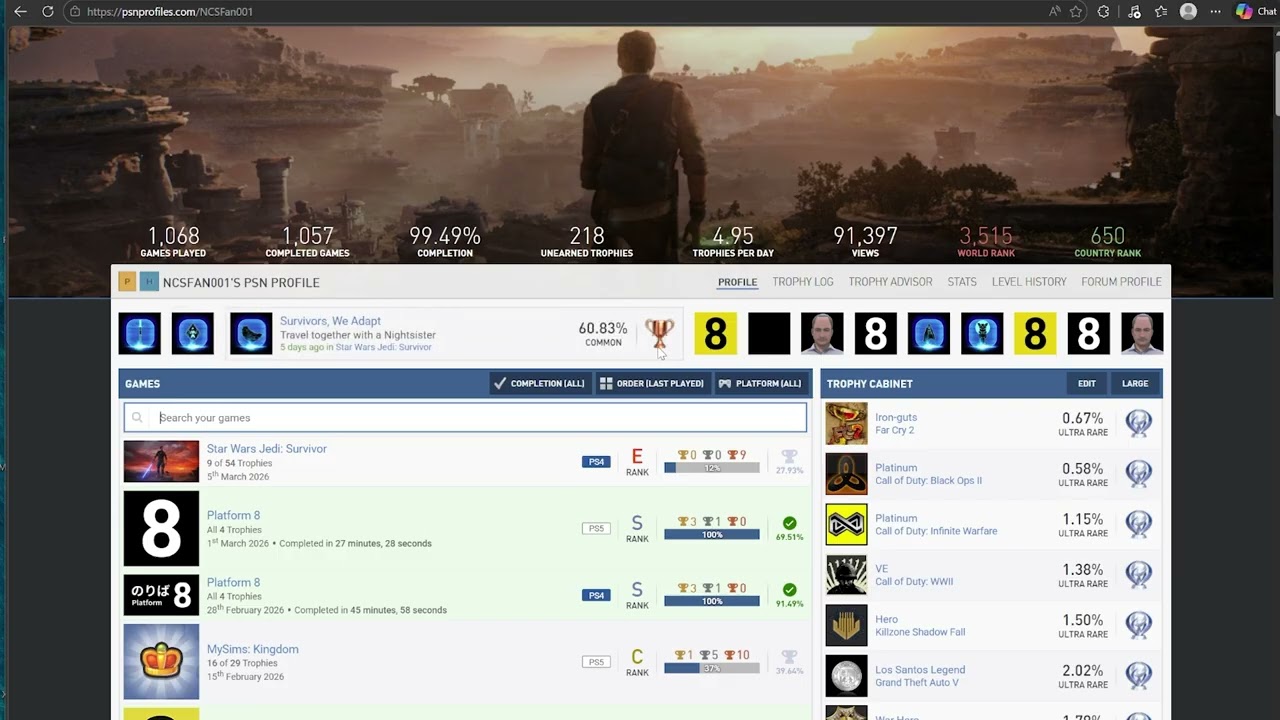Open the TROPHY ADVISOR tab
The image size is (1280, 720).
tap(890, 282)
